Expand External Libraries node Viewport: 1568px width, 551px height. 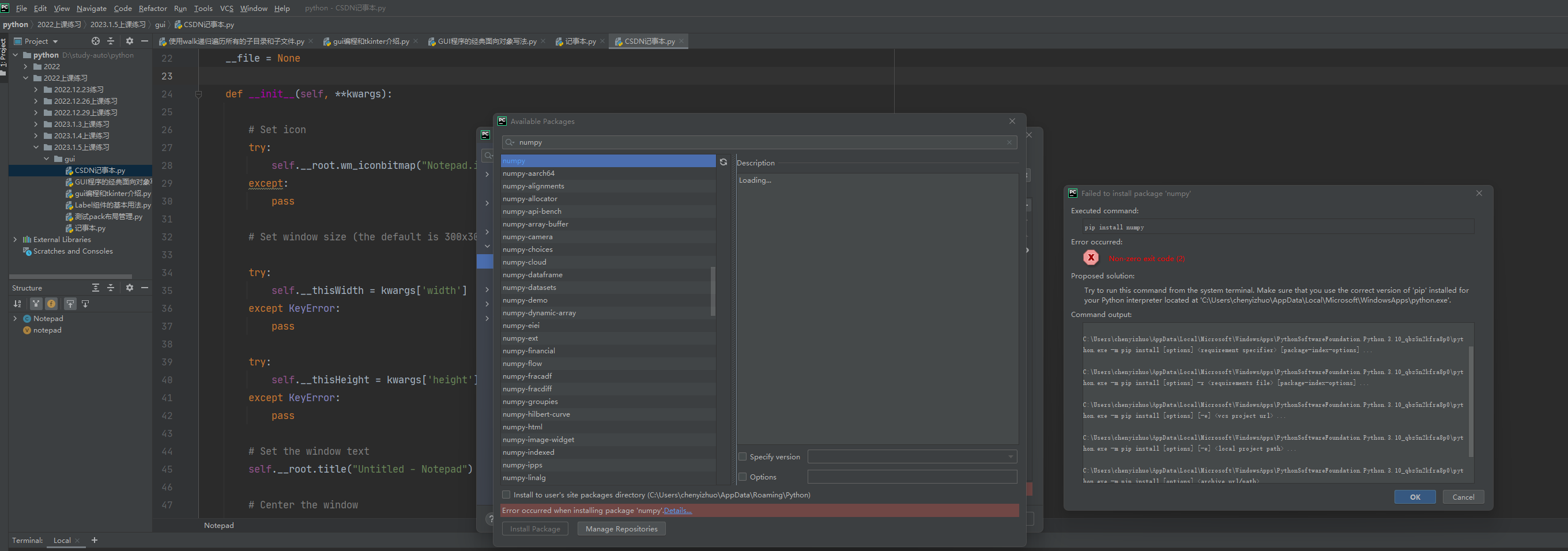coord(15,239)
